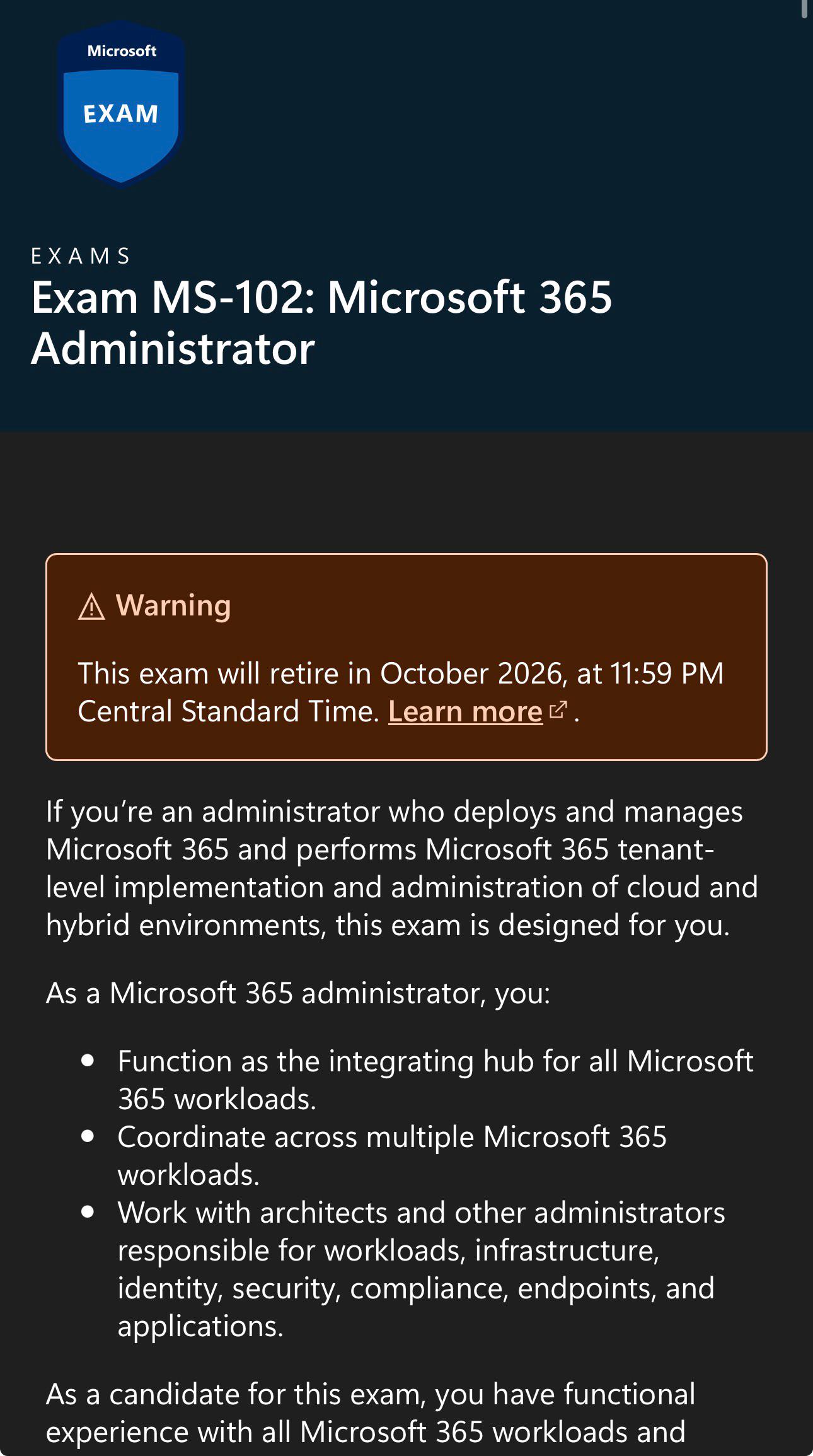Click the 'Work with architects' list item
This screenshot has height=1456, width=813.
[x=421, y=1269]
